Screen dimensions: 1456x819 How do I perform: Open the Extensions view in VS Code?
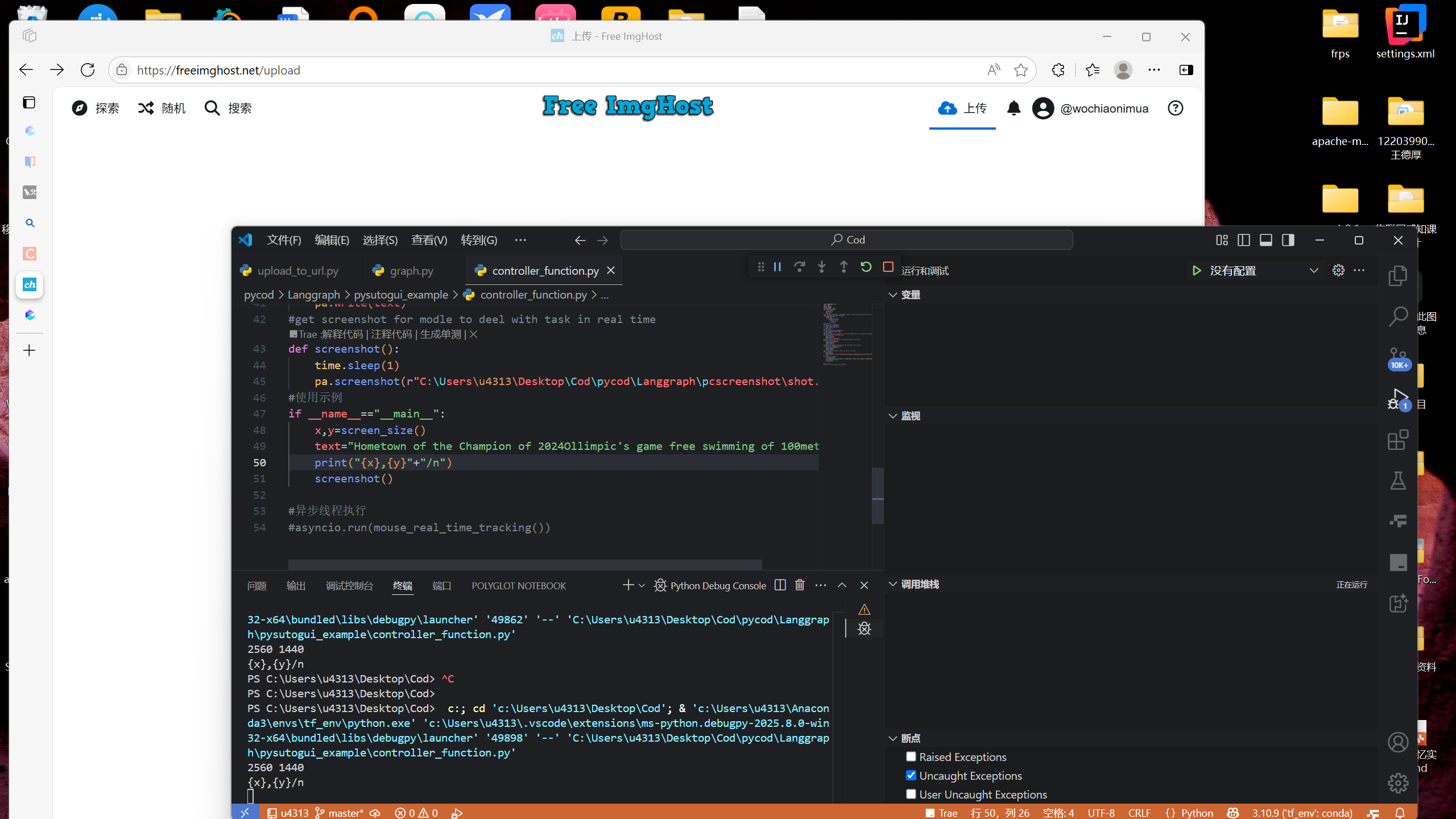coord(1398,440)
